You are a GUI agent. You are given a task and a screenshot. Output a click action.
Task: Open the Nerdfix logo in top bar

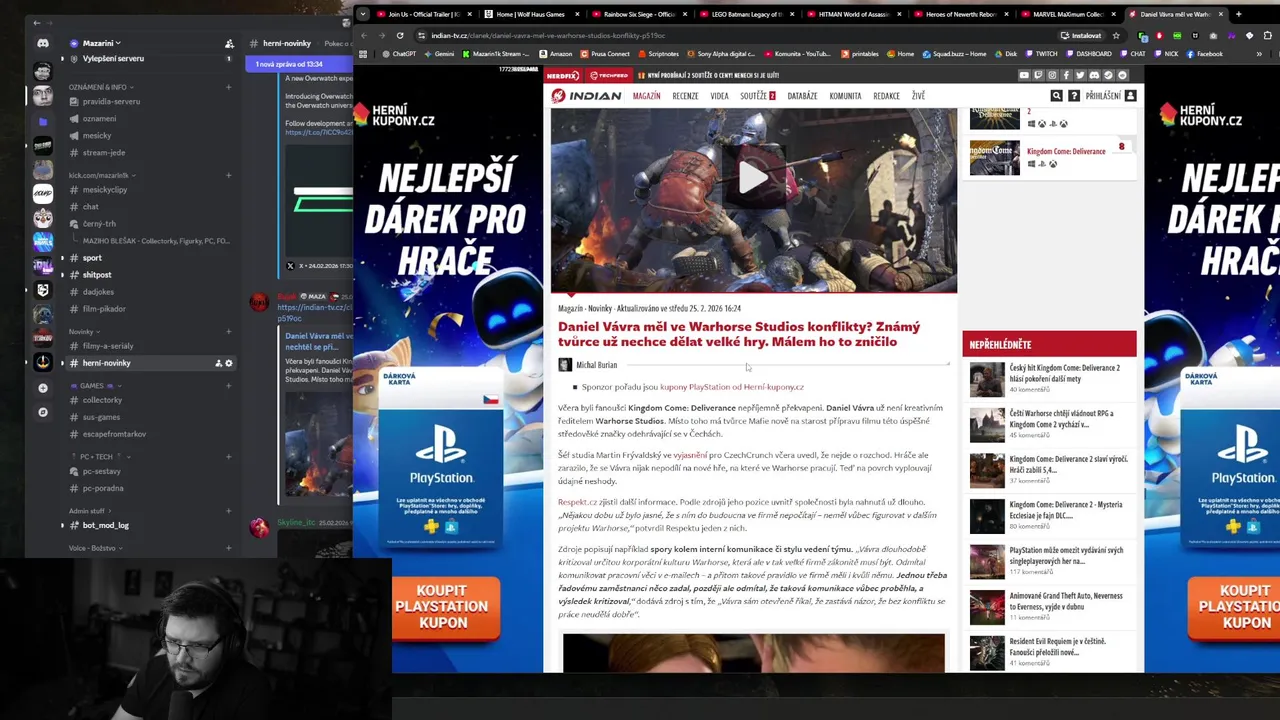[563, 75]
